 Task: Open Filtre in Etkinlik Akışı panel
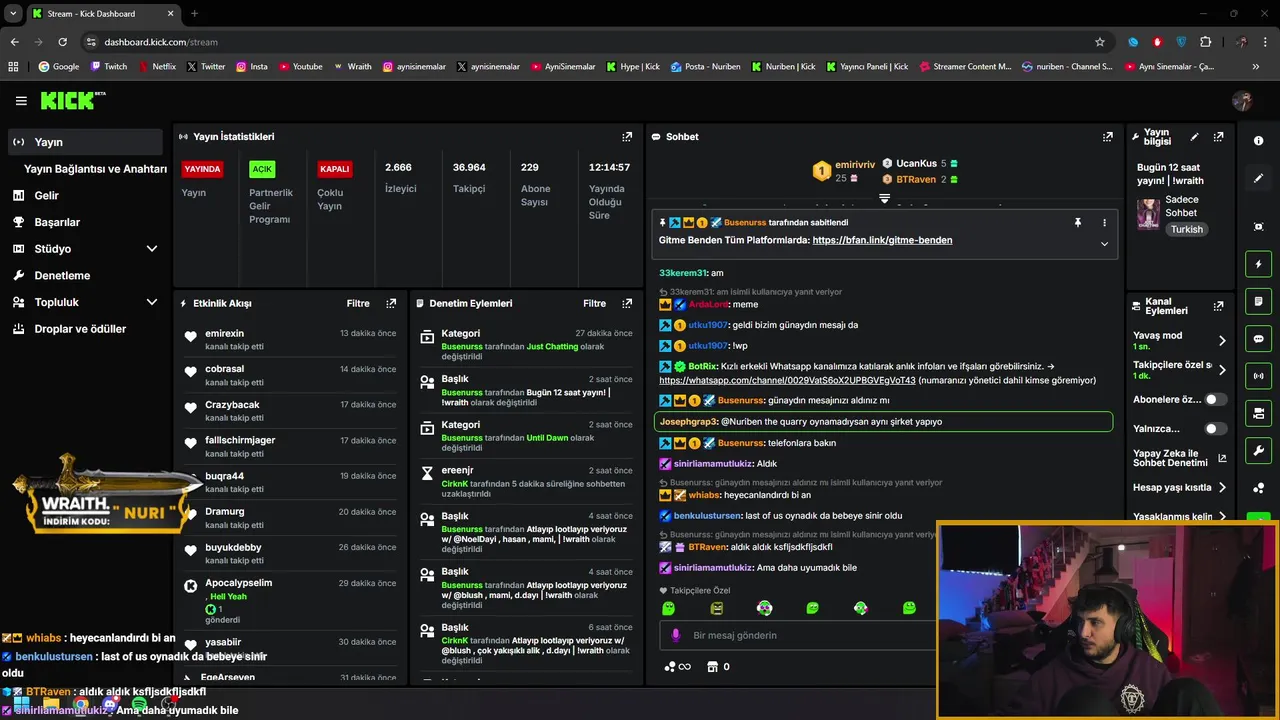358,303
